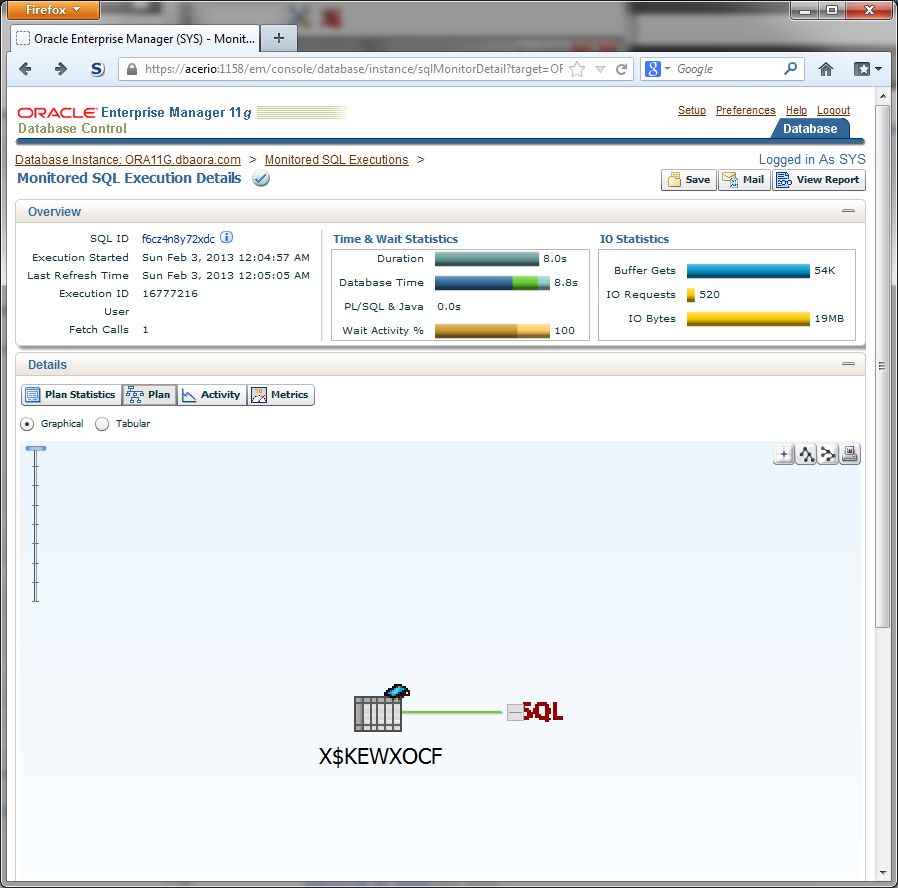Viewport: 898px width, 888px height.
Task: Select the Database tab
Action: (810, 129)
